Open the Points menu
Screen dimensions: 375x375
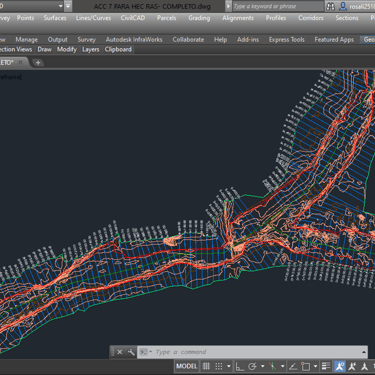point(25,18)
